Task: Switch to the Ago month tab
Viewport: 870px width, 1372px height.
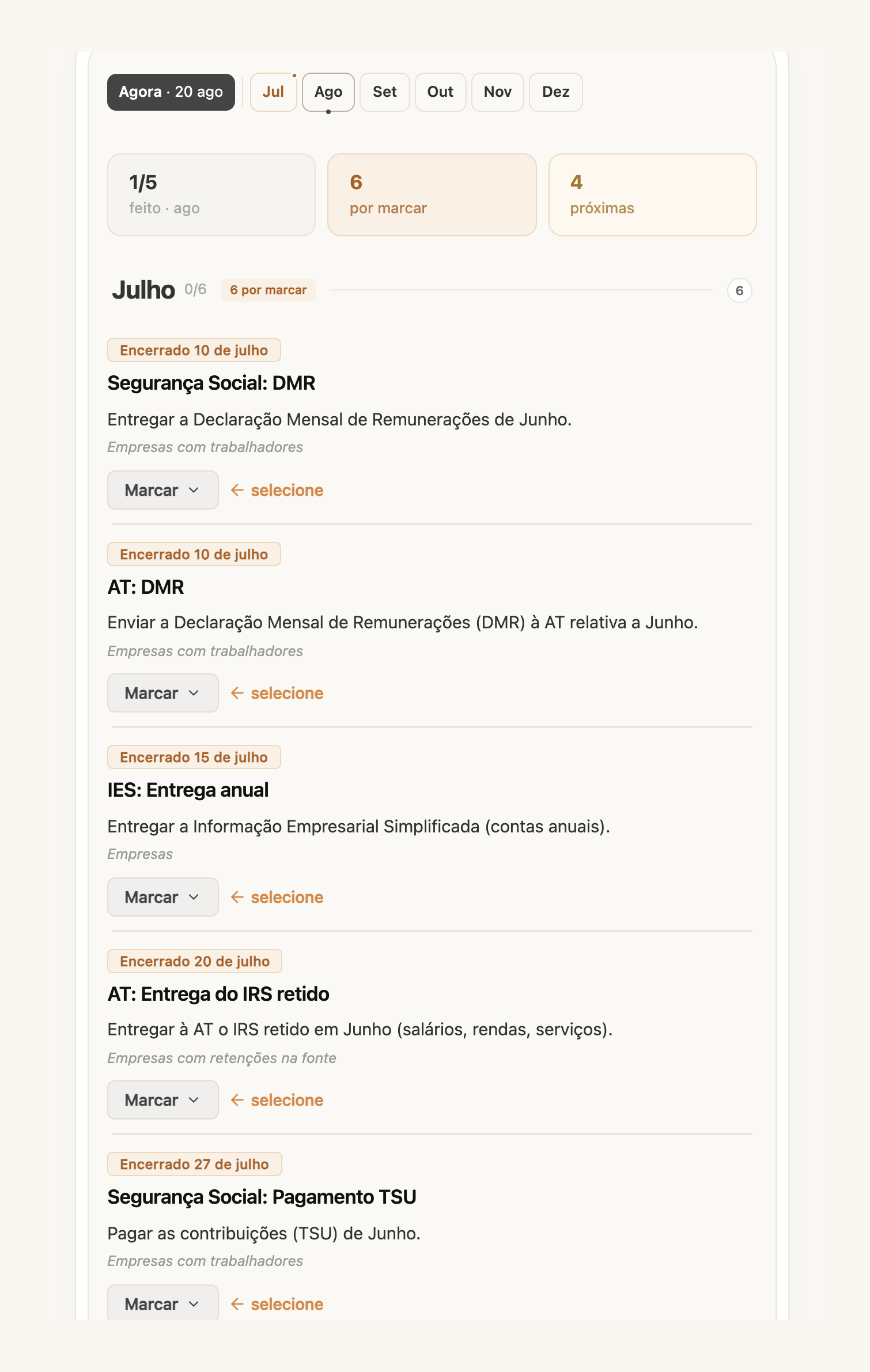Action: [328, 92]
